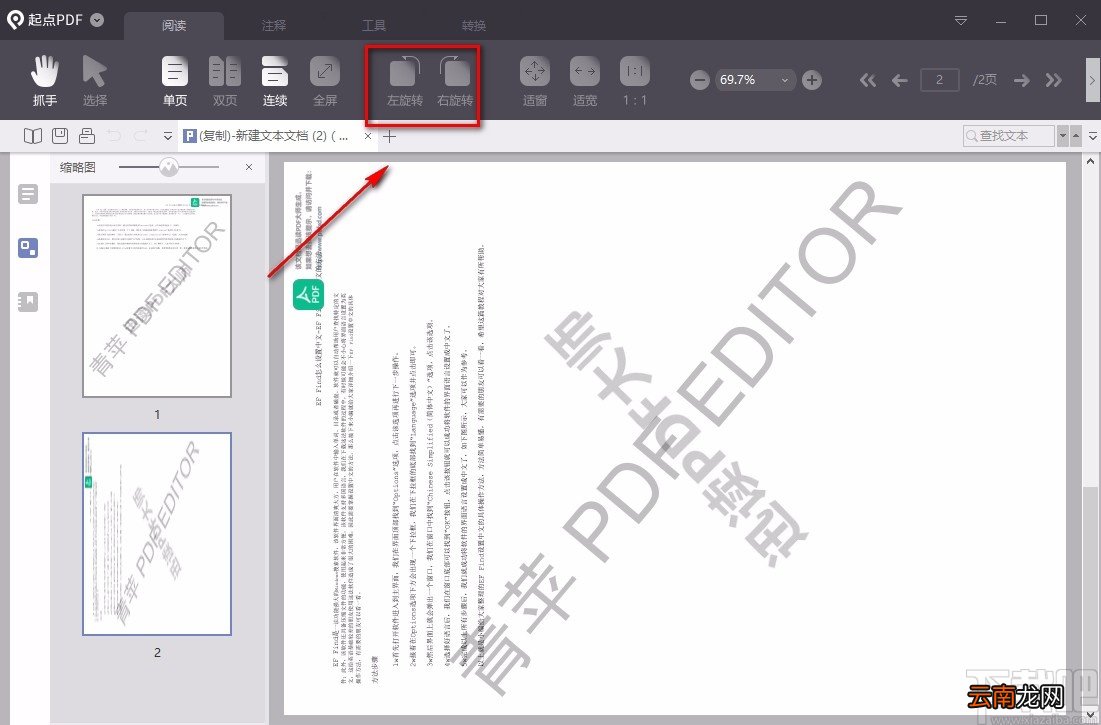
Task: Open the 转换 tab
Action: pyautogui.click(x=474, y=25)
